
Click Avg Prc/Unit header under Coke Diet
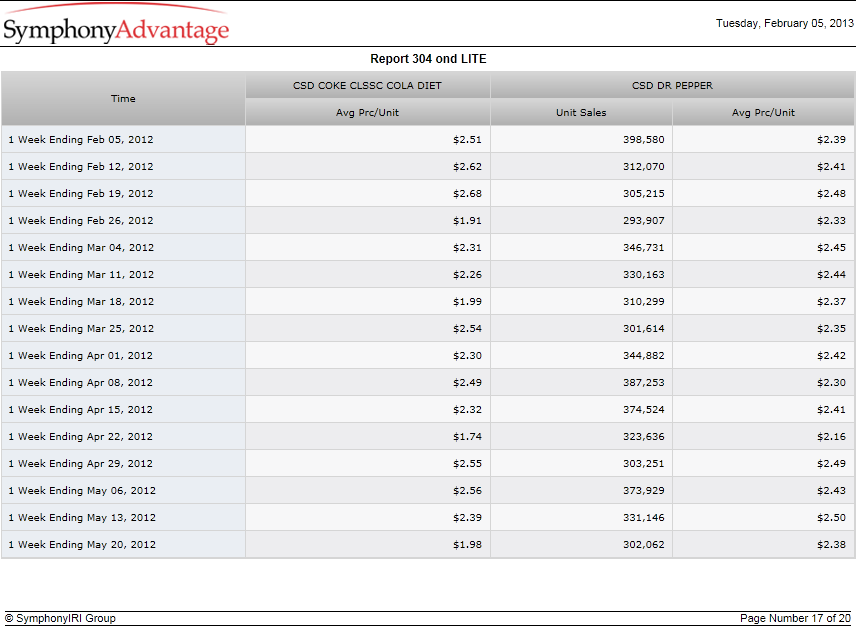367,112
